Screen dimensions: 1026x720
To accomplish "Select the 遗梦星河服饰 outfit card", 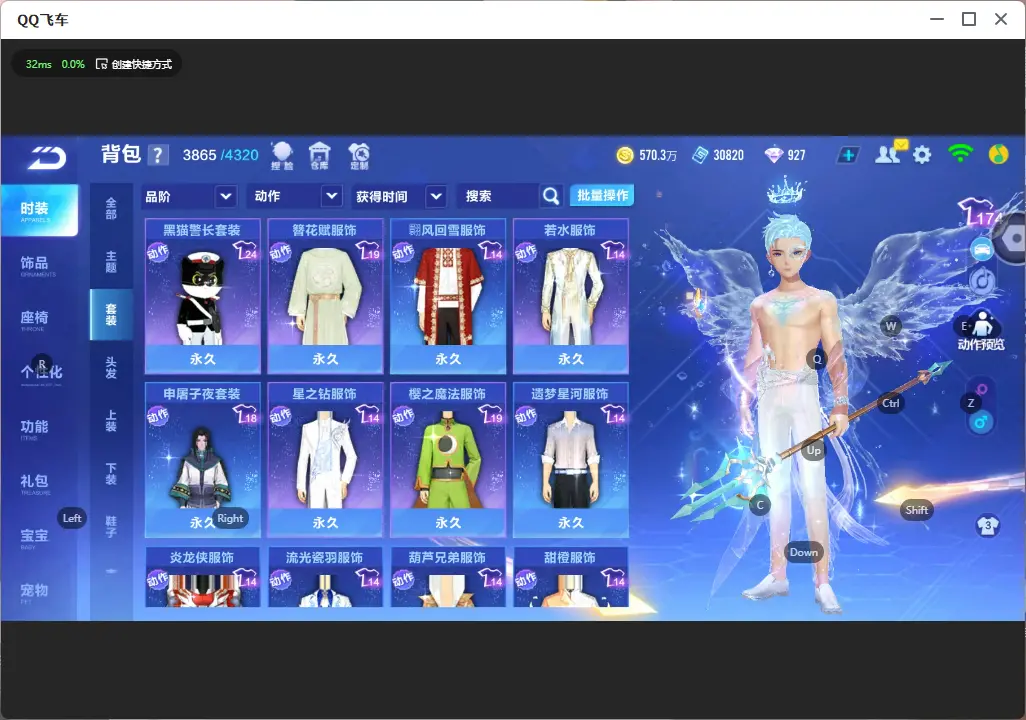I will (x=571, y=459).
